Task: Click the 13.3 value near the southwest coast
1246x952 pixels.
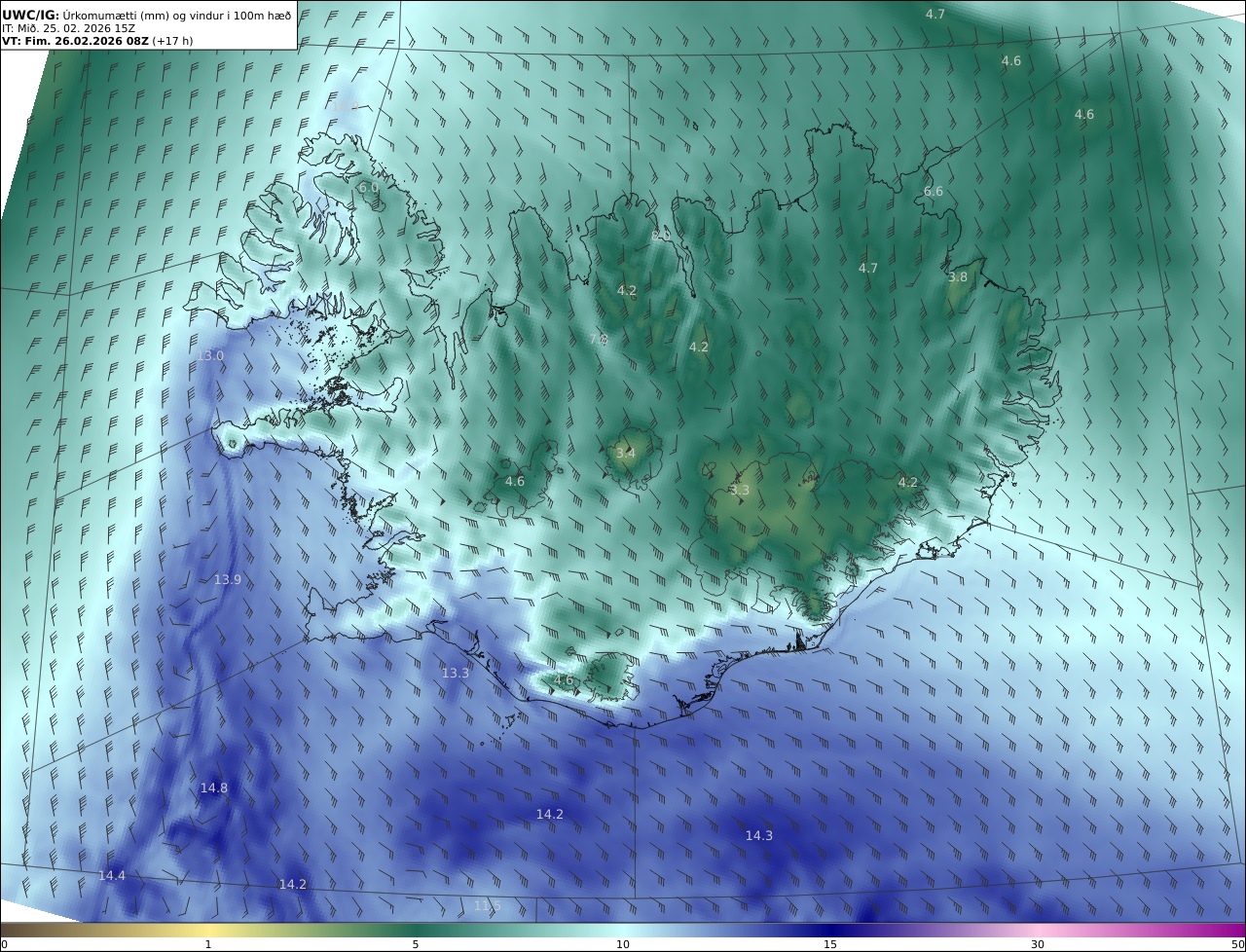Action: tap(456, 673)
